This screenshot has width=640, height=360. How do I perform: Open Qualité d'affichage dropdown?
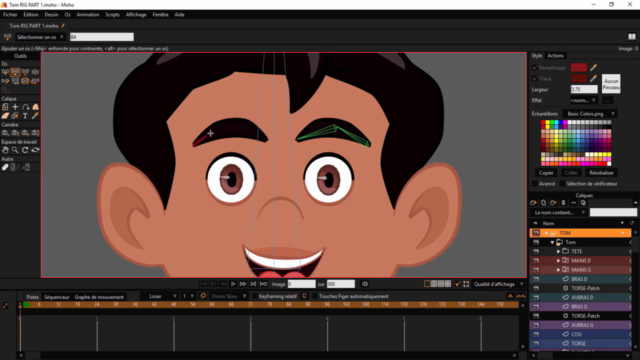click(x=498, y=284)
